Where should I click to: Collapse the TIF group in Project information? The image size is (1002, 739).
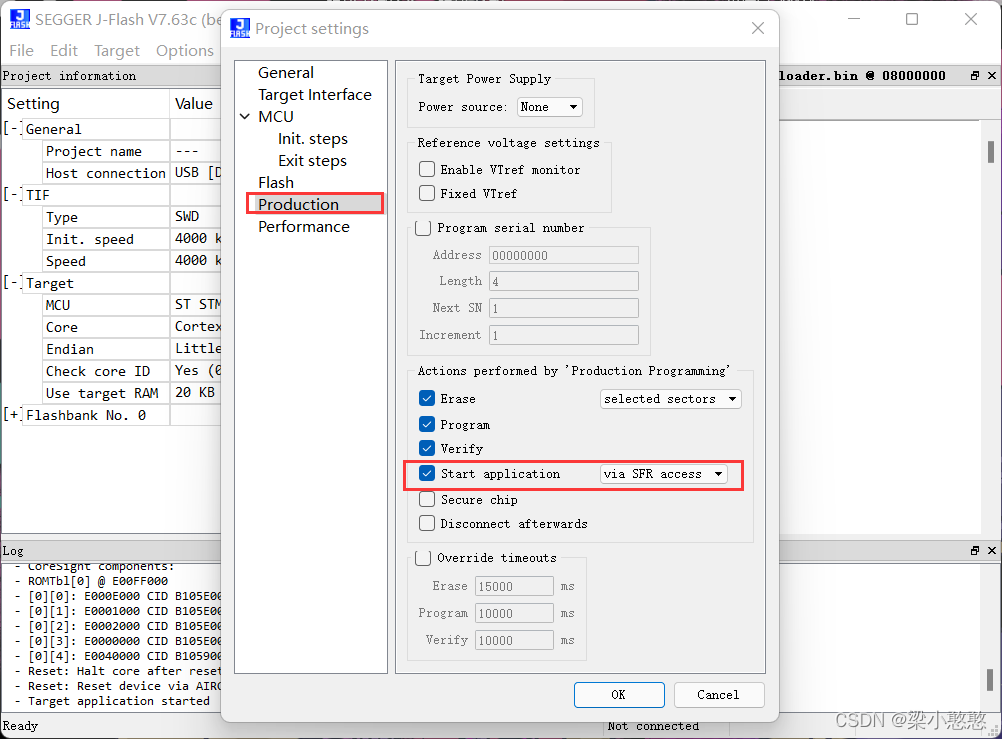11,194
